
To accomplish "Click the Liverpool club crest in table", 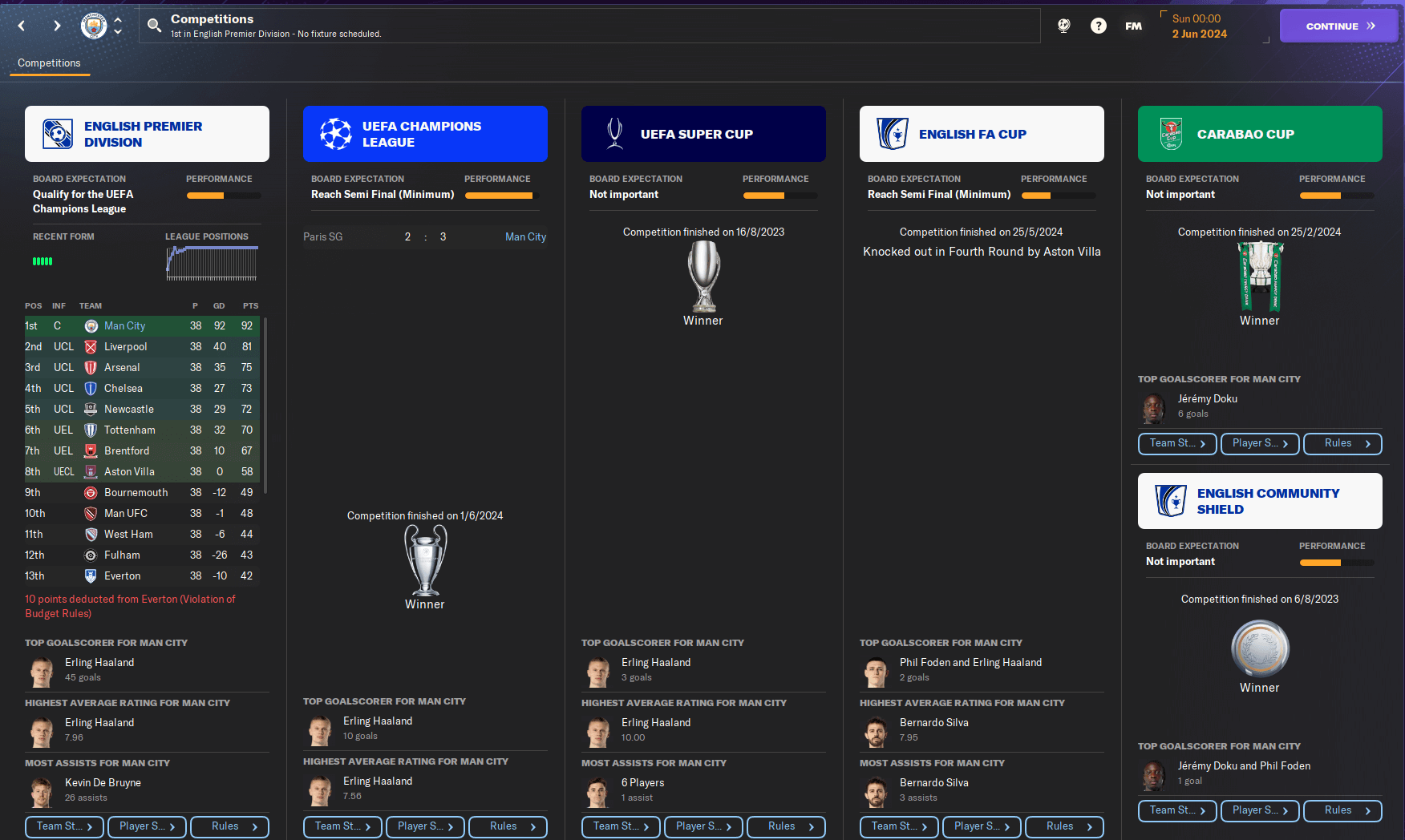I will (91, 347).
